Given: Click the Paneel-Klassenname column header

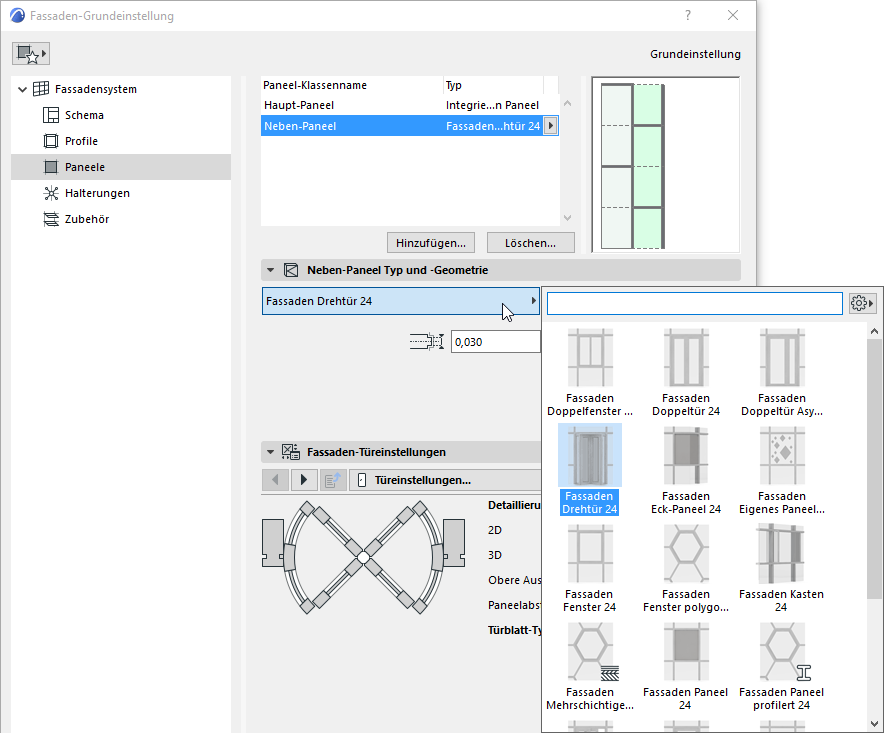Looking at the screenshot, I should pyautogui.click(x=352, y=85).
